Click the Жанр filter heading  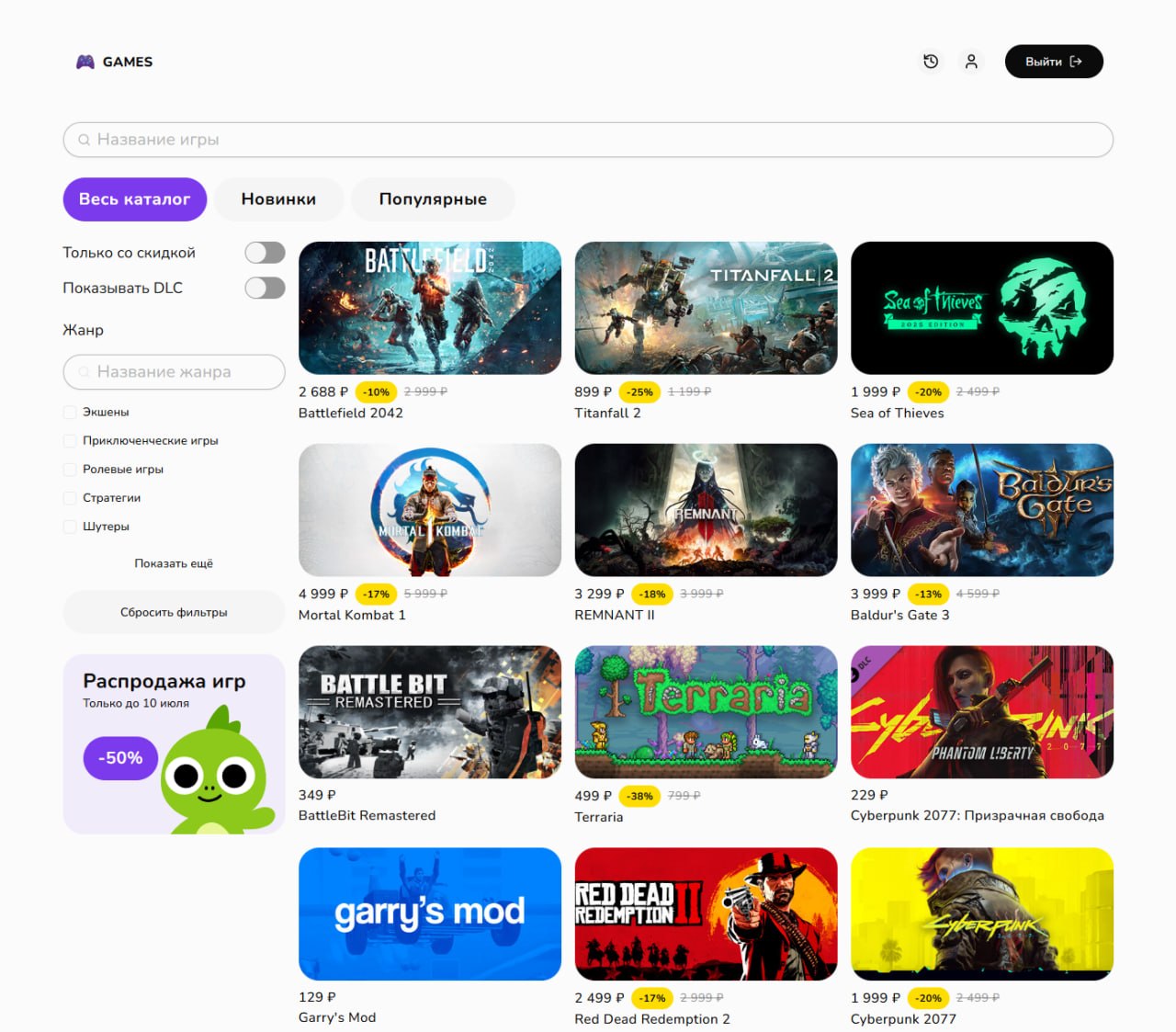[x=83, y=330]
